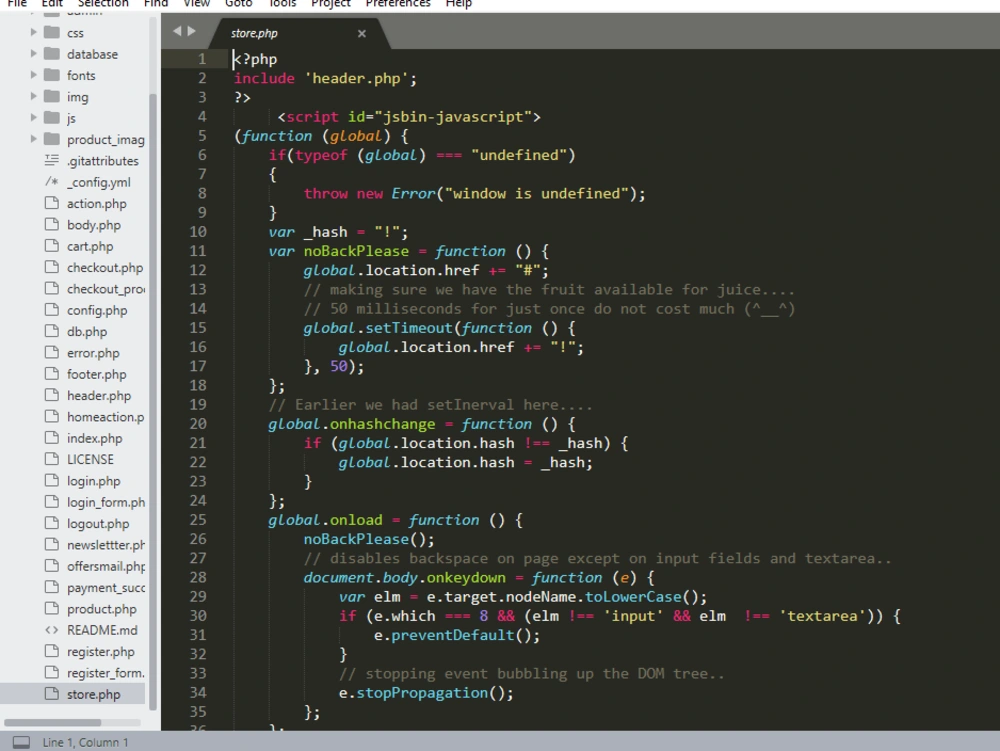Go to previous tab with left arrow

coord(177,31)
